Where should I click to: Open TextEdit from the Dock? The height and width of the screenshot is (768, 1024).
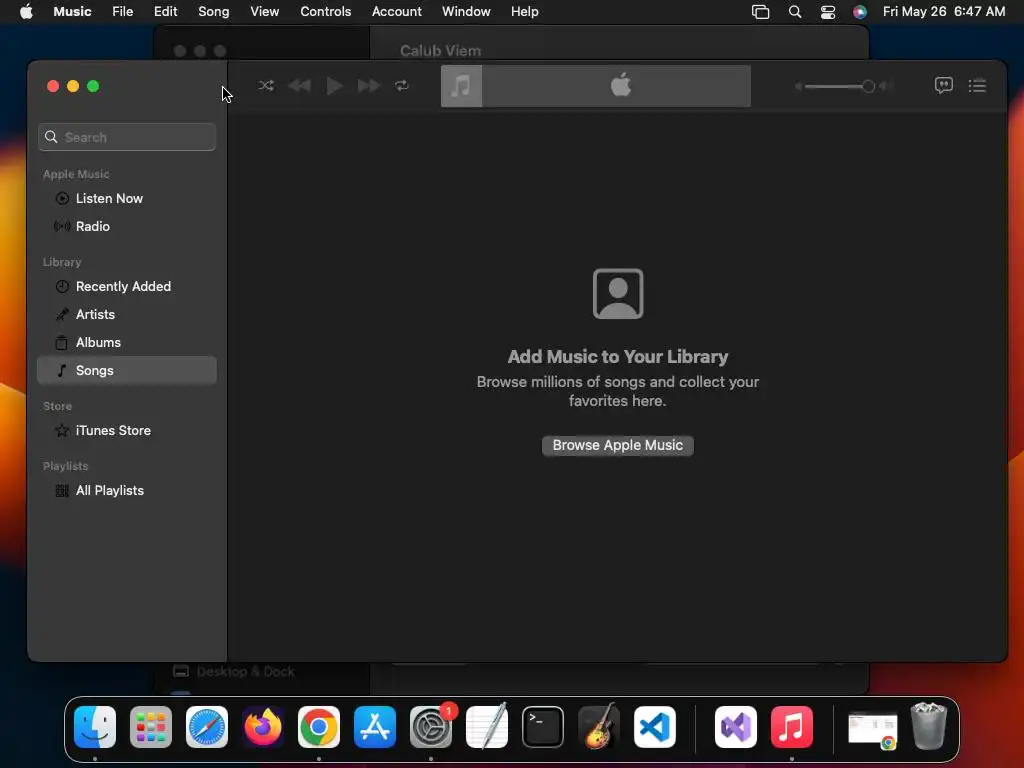[487, 727]
